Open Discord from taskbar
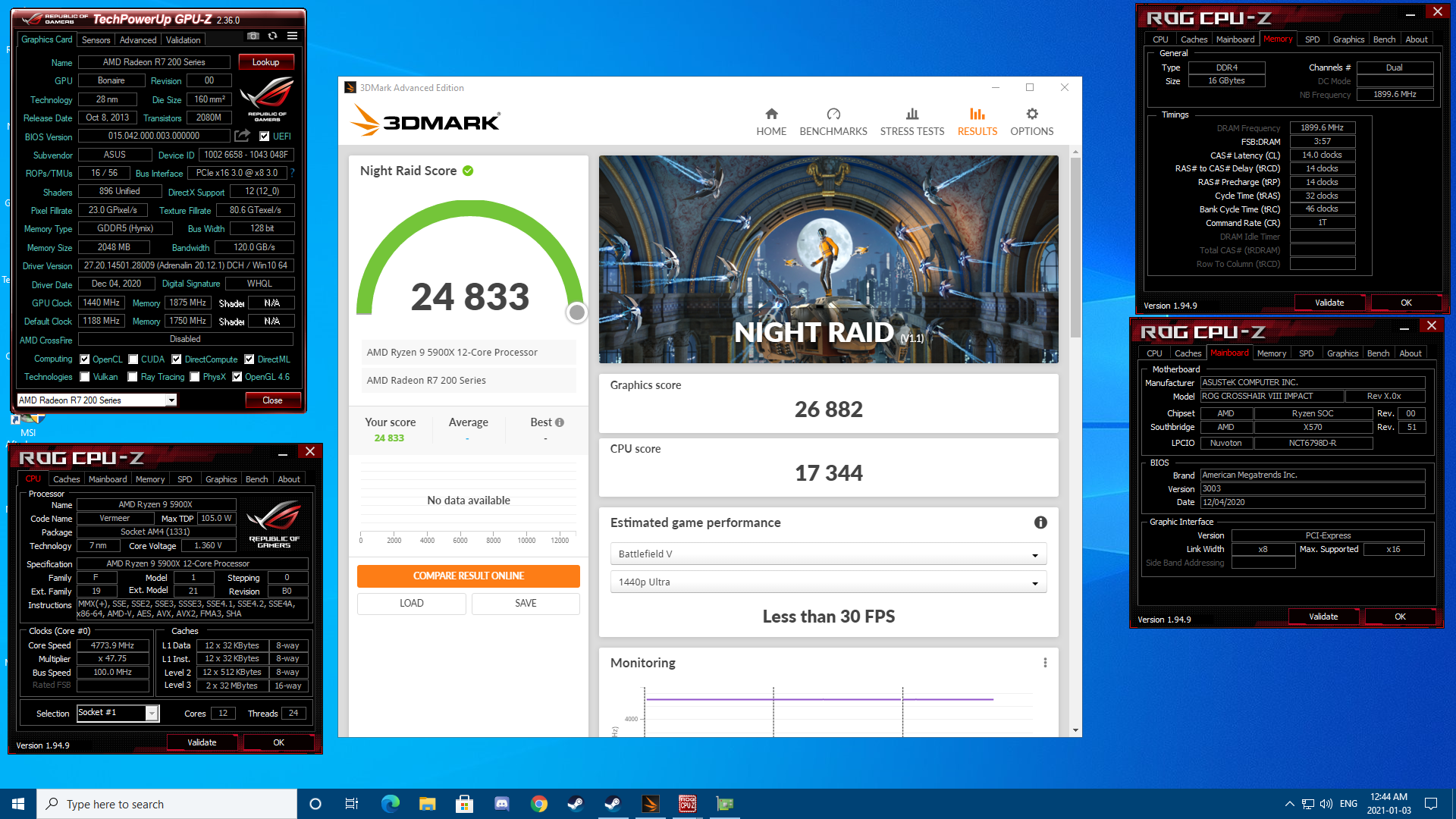 tap(501, 804)
